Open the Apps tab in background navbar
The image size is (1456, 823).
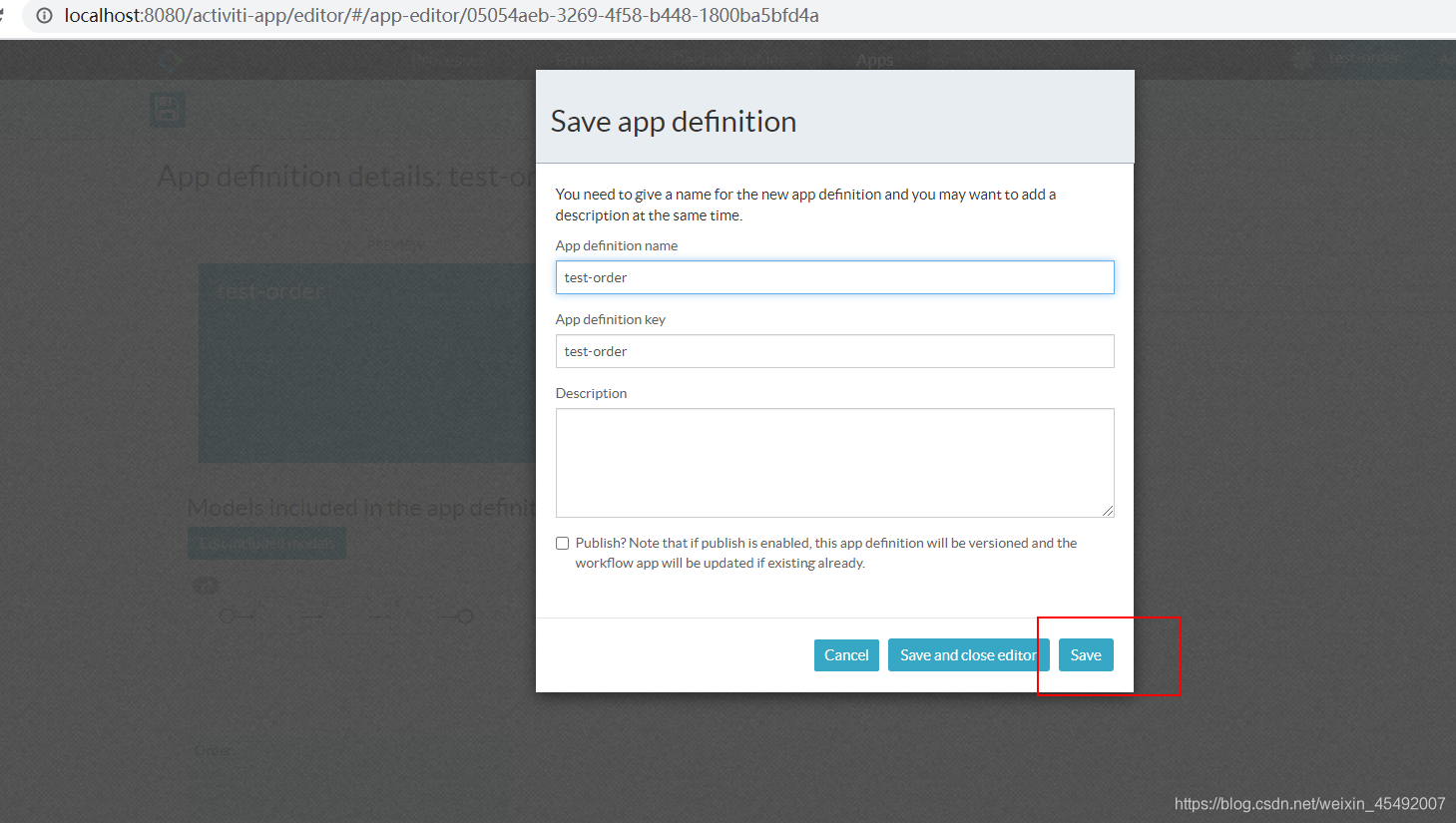point(874,60)
